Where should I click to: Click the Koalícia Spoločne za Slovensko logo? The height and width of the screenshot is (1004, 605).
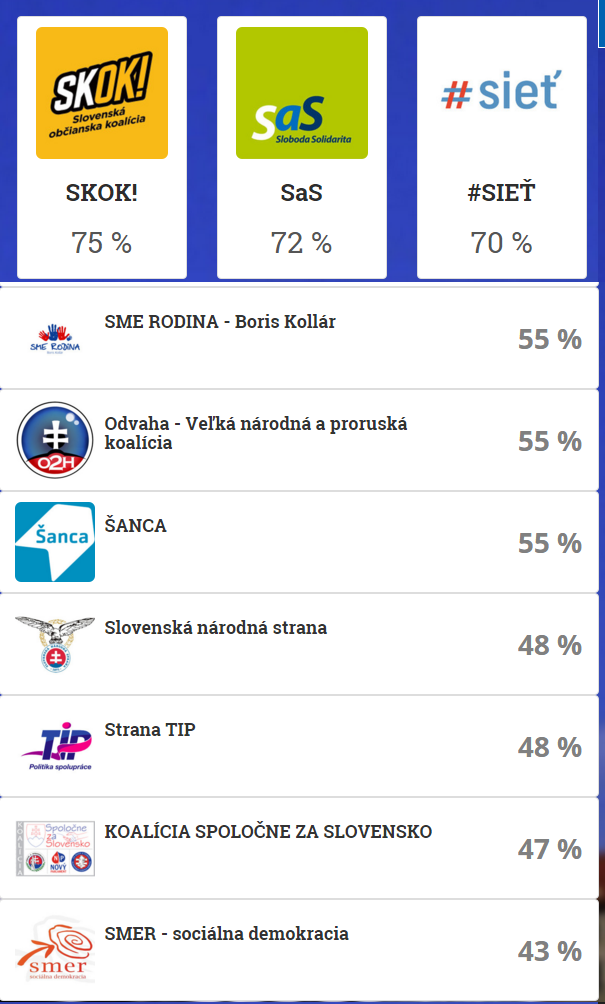coord(55,848)
